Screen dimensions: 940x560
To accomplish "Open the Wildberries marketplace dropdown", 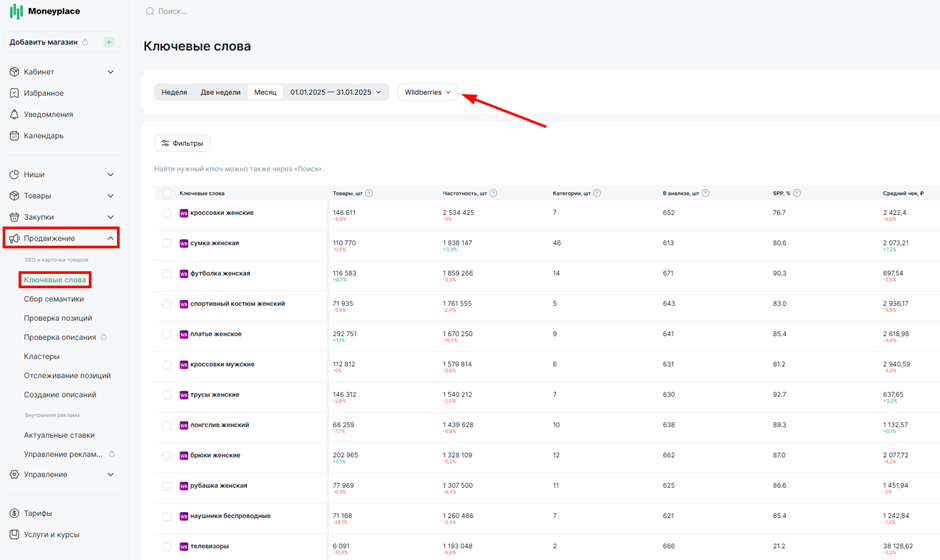I will coord(427,92).
